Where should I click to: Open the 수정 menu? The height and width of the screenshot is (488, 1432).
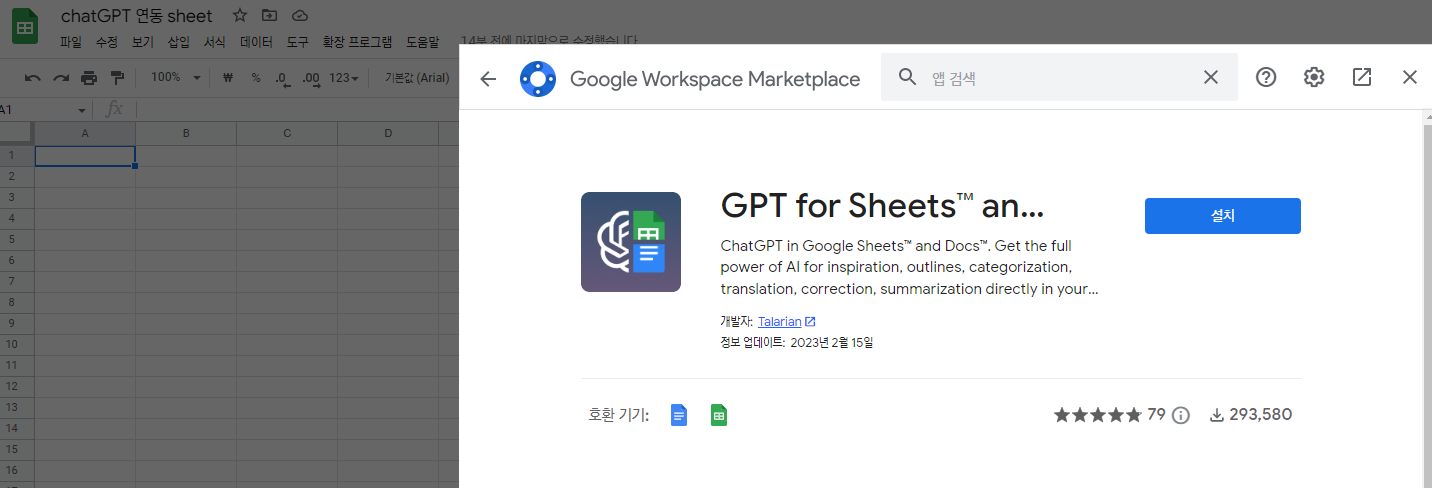click(107, 42)
